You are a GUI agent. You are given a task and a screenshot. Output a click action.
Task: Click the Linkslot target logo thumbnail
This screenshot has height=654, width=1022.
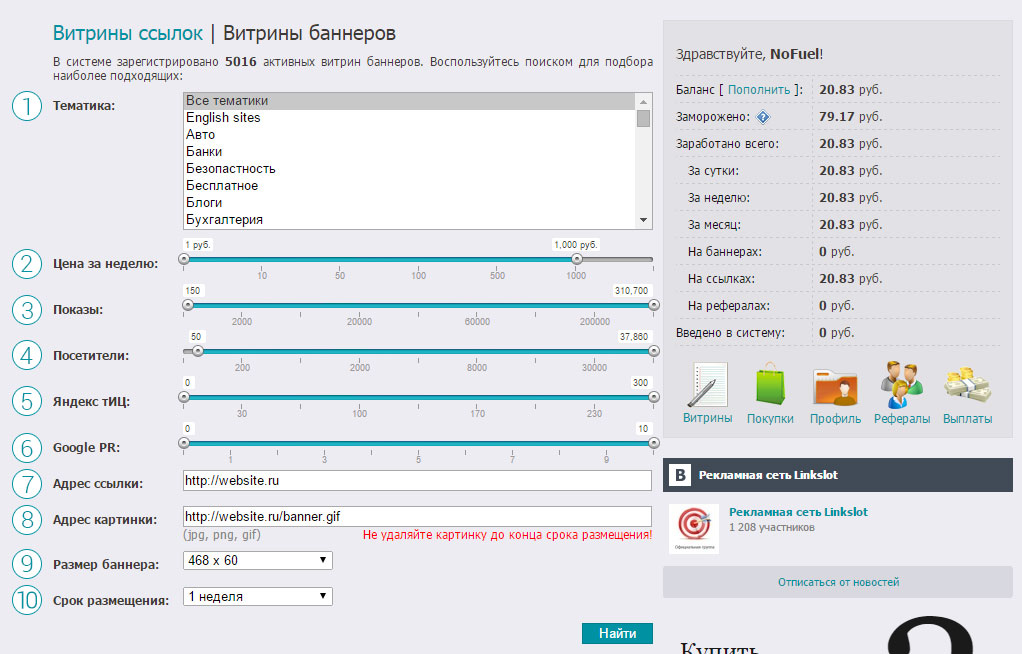pyautogui.click(x=692, y=523)
